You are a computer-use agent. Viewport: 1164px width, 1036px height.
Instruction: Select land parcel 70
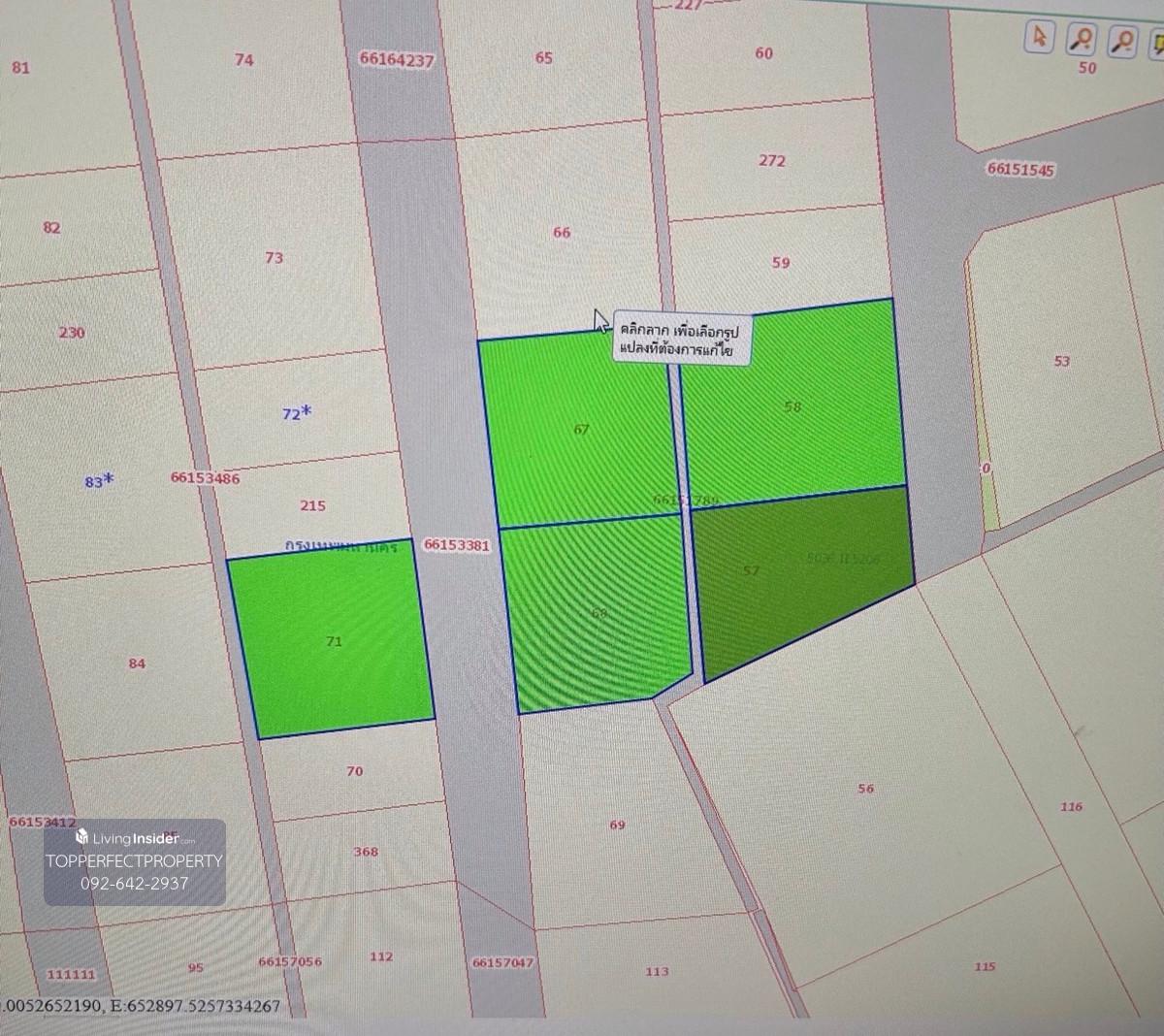click(355, 771)
